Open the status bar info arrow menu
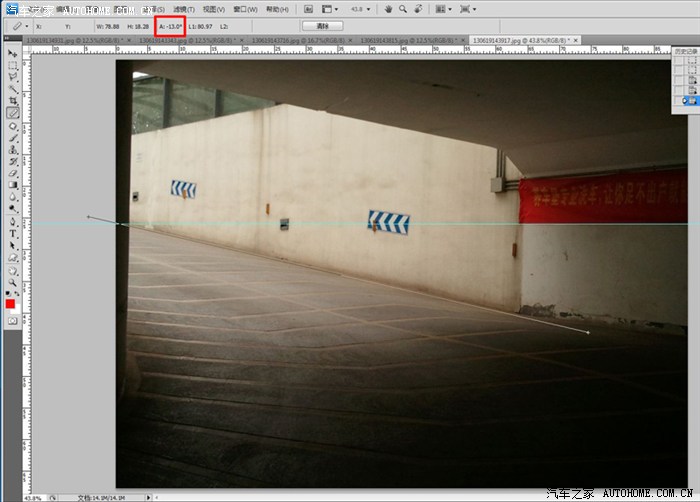The height and width of the screenshot is (502, 700). tap(149, 497)
